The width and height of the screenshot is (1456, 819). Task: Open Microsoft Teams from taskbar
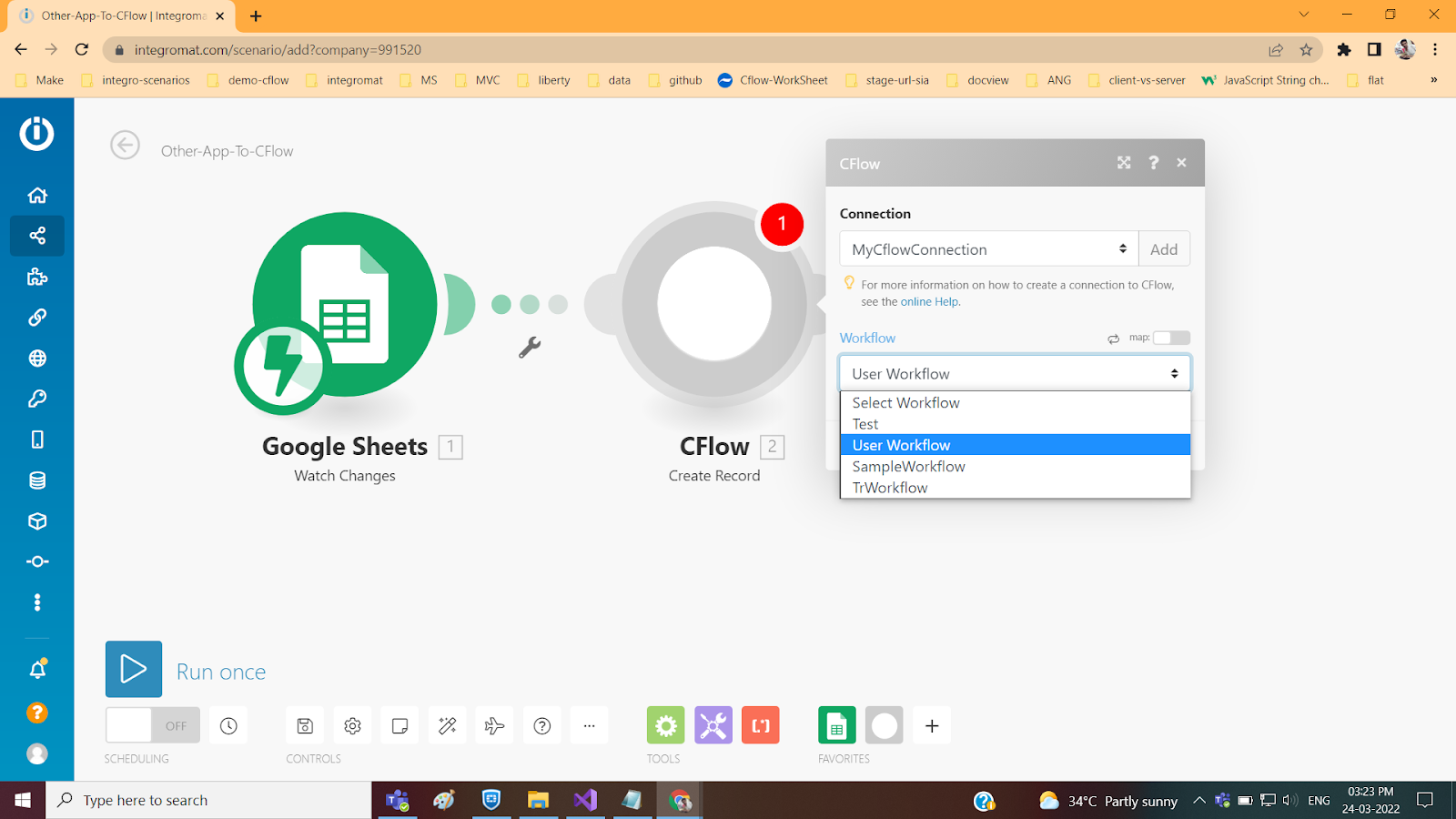tap(397, 800)
